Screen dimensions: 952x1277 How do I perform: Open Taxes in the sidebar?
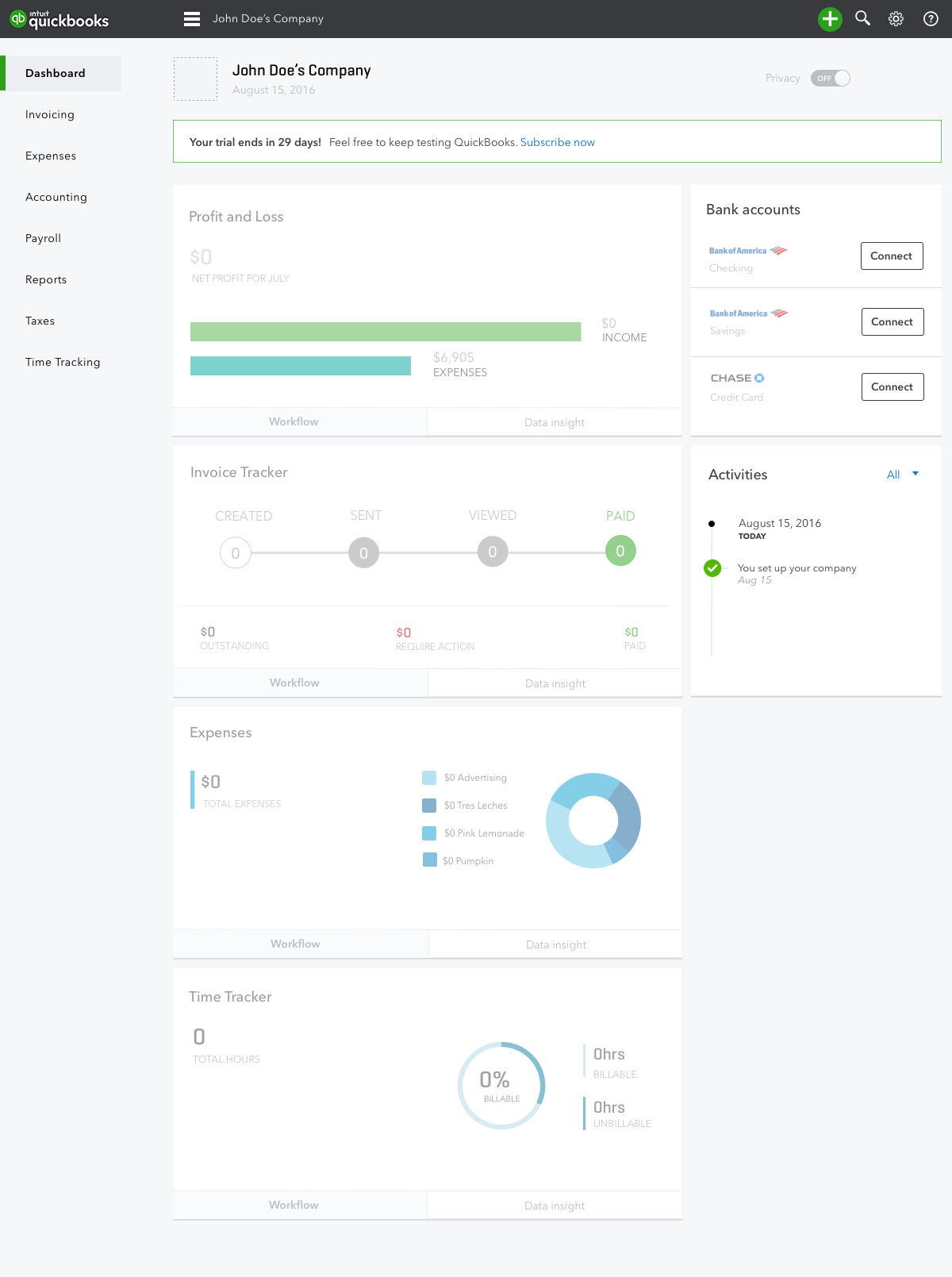[40, 321]
